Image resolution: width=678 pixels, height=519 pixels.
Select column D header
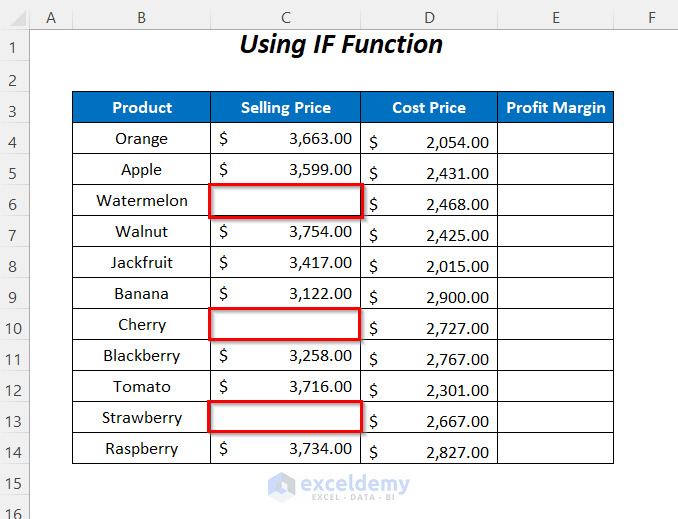click(x=429, y=18)
